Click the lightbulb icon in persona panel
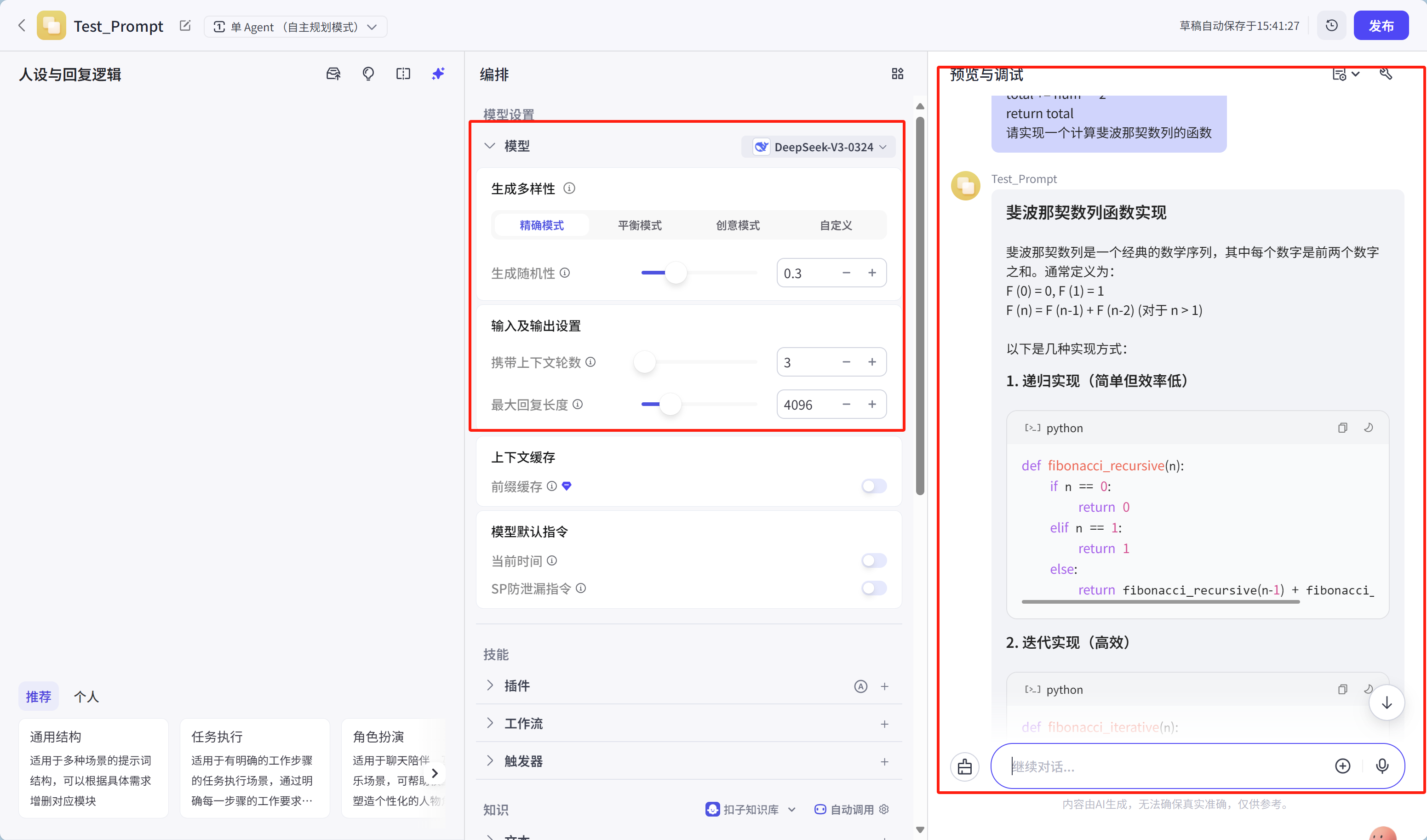The width and height of the screenshot is (1427, 840). pyautogui.click(x=368, y=74)
